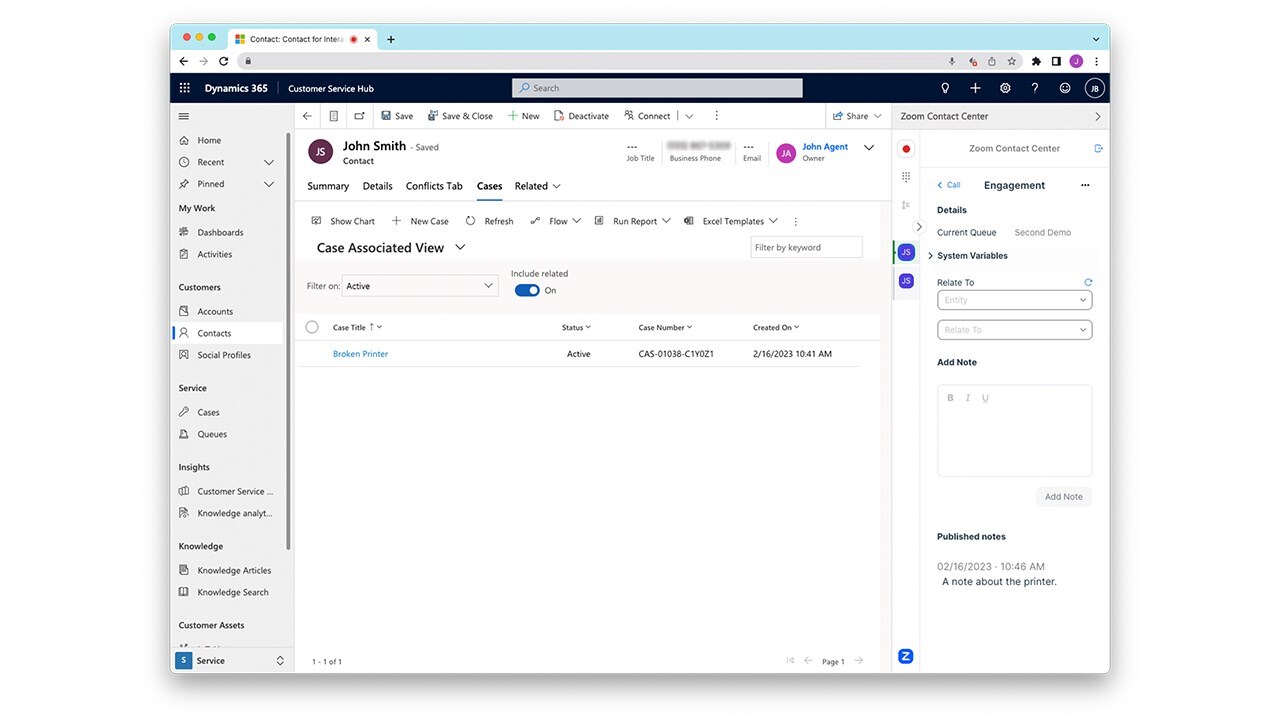Collapse the hamburger site map menu
The width and height of the screenshot is (1280, 720).
[184, 116]
